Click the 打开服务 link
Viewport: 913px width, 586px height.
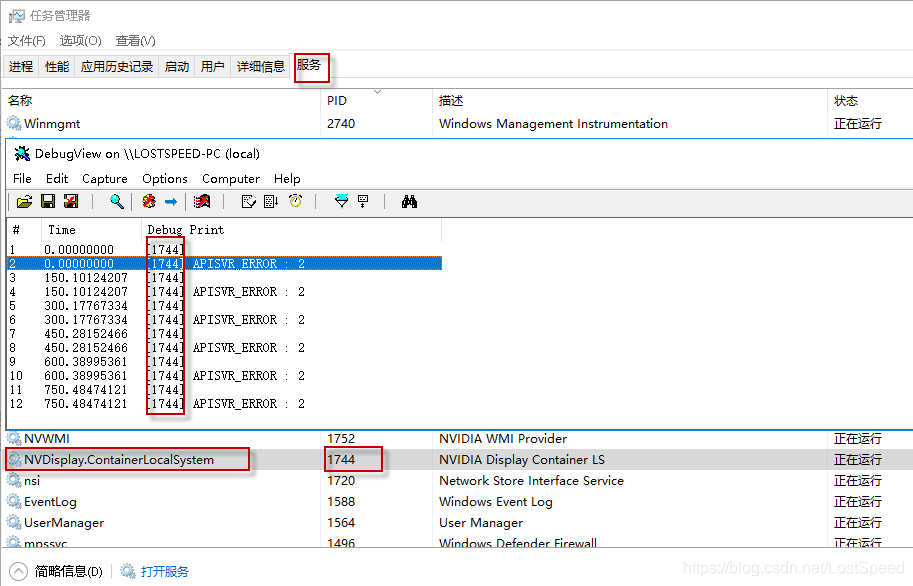point(165,570)
